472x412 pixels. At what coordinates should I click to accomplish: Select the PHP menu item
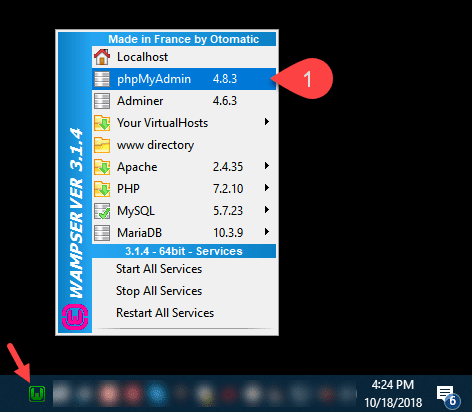184,189
